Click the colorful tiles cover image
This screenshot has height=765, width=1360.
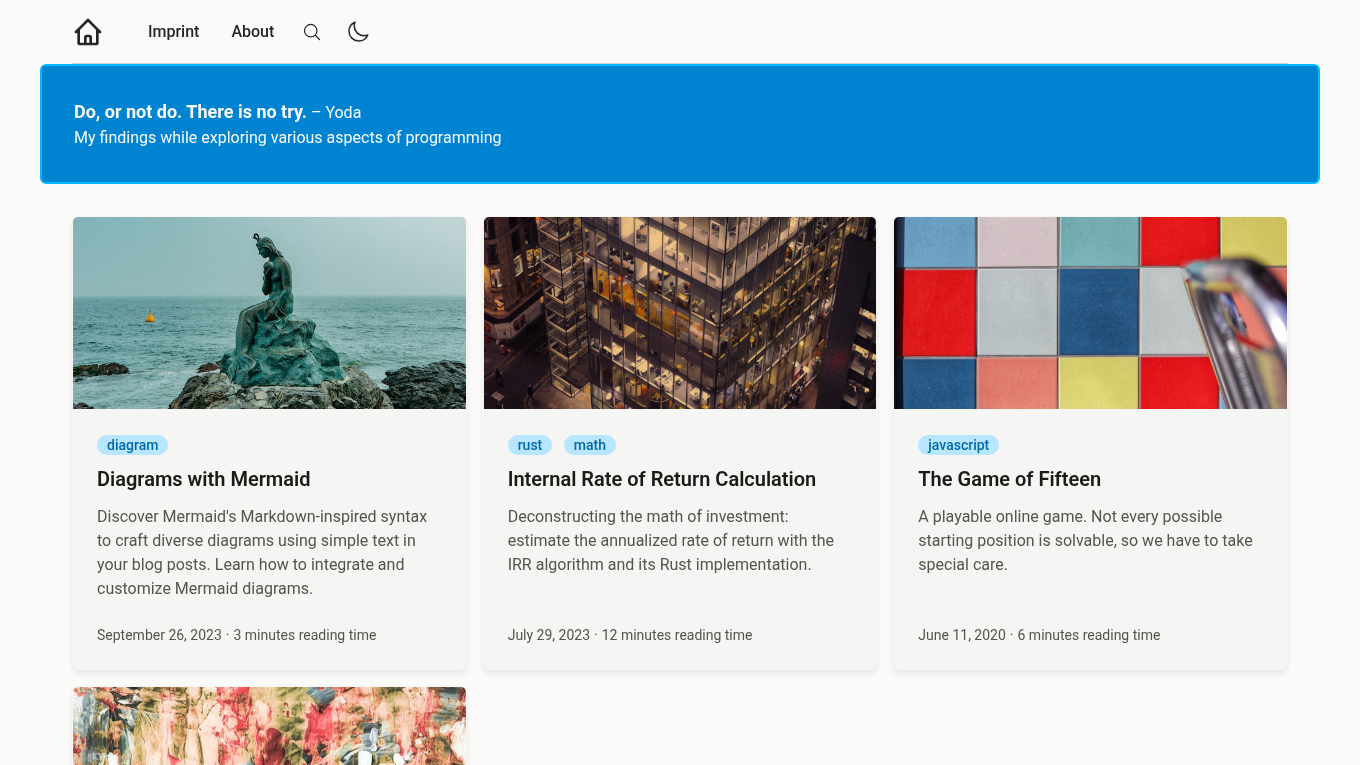(1090, 312)
